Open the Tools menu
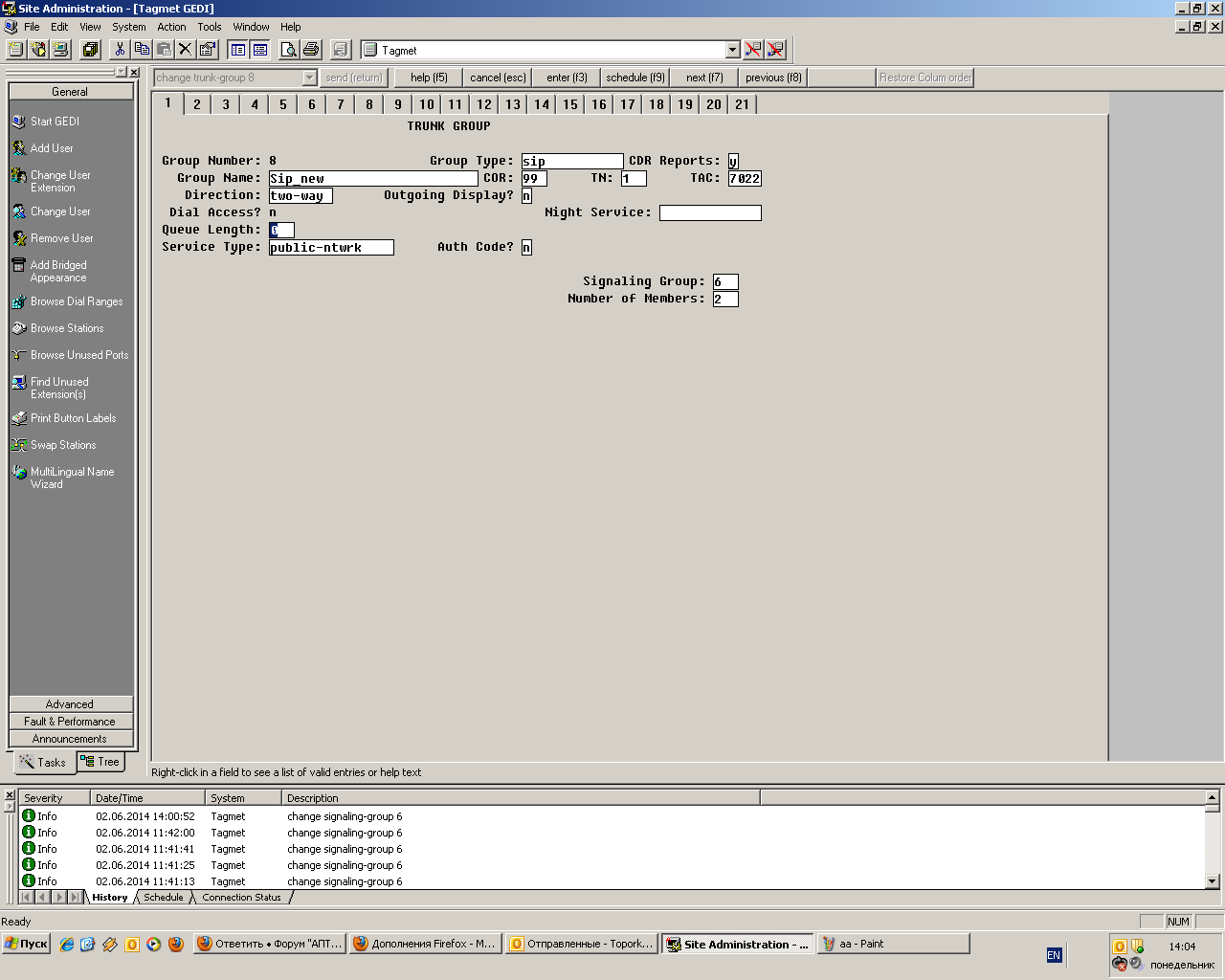1225x980 pixels. [209, 27]
